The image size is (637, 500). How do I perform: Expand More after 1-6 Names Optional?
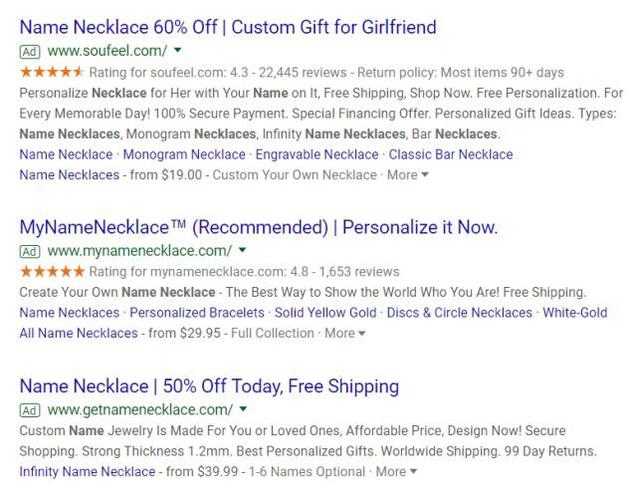[x=396, y=471]
